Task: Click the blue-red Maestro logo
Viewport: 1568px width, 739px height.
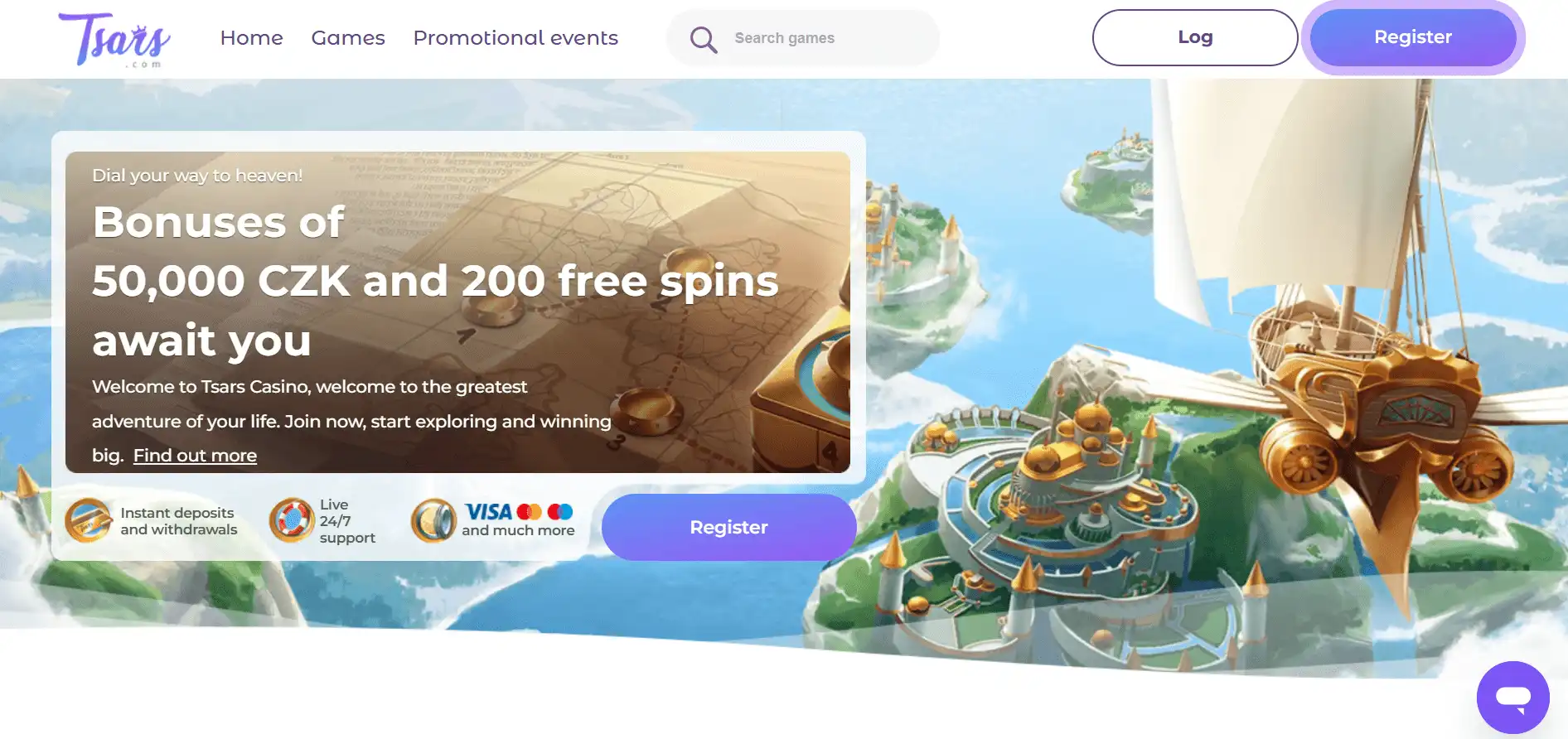Action: coord(560,512)
